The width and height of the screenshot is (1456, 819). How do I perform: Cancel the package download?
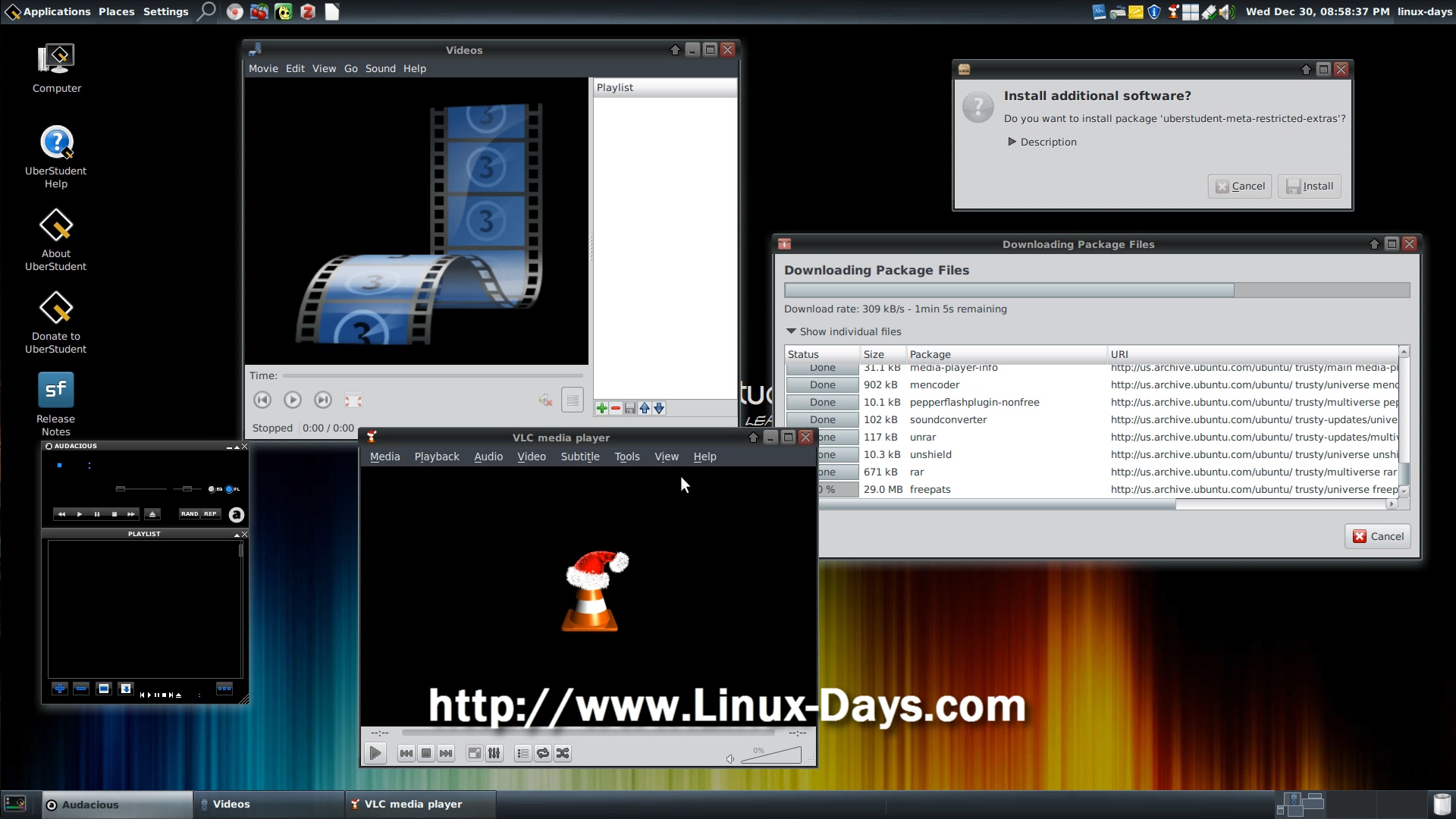[x=1378, y=536]
